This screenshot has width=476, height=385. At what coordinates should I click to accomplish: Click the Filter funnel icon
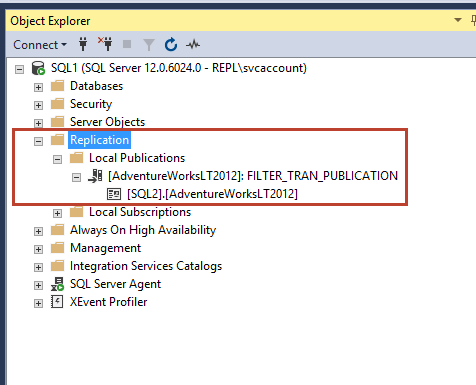click(149, 45)
